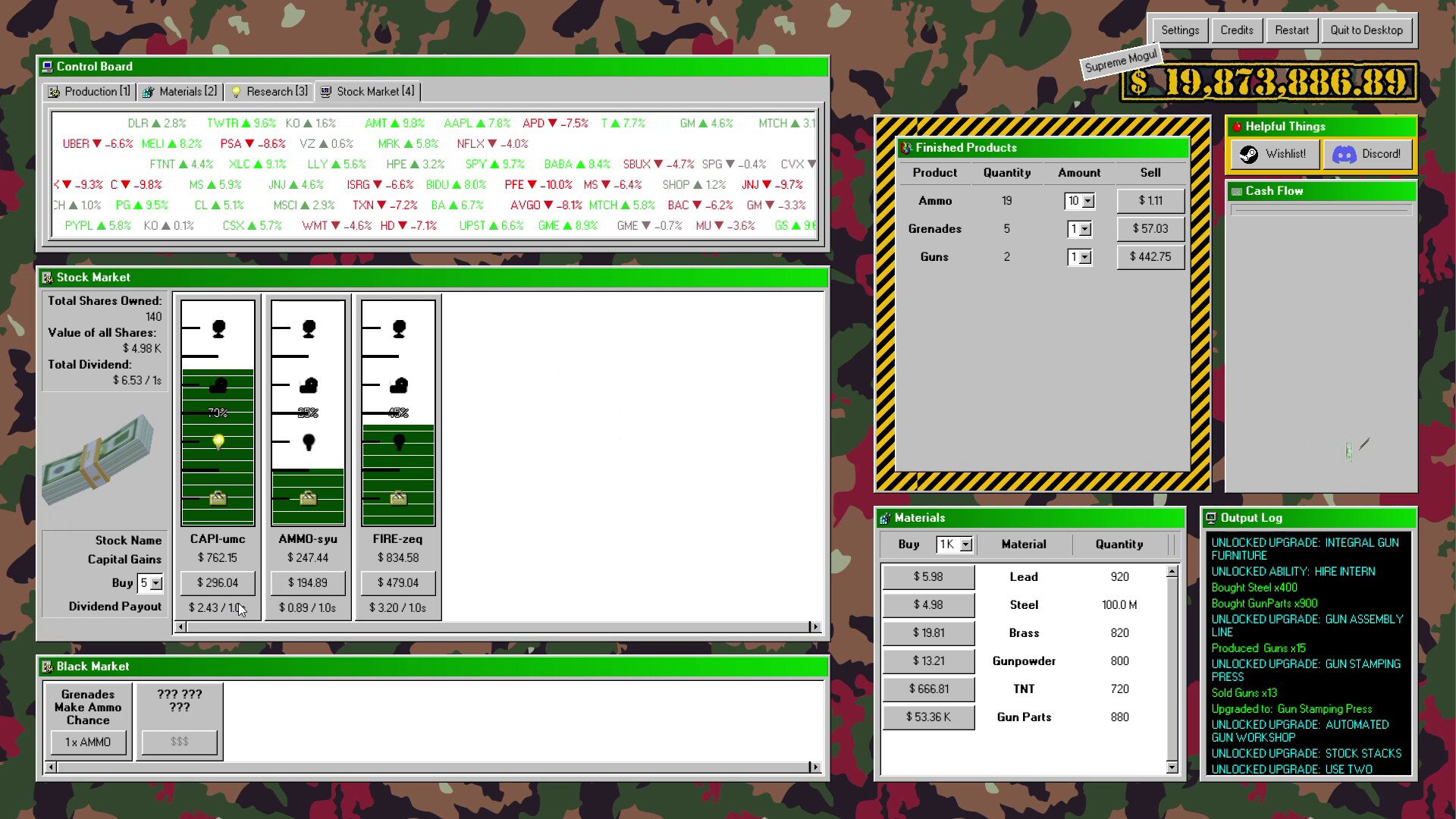The height and width of the screenshot is (819, 1456).
Task: Open the Ammo sell amount dropdown
Action: point(1087,200)
